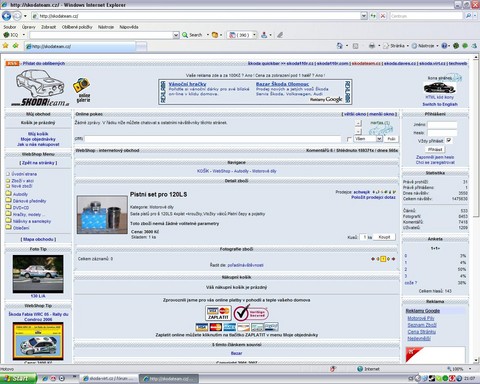
Task: Open Favorites Center star icon
Action: (x=5, y=46)
